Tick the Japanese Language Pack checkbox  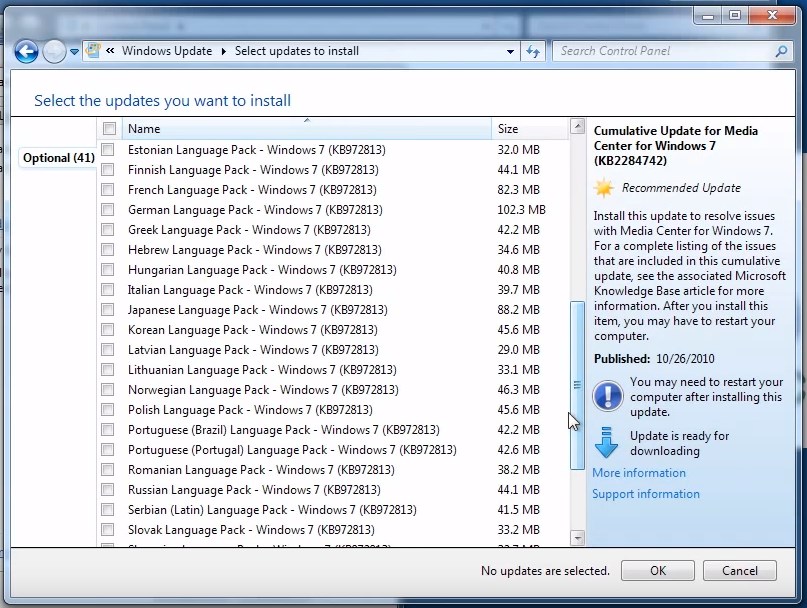pyautogui.click(x=108, y=310)
